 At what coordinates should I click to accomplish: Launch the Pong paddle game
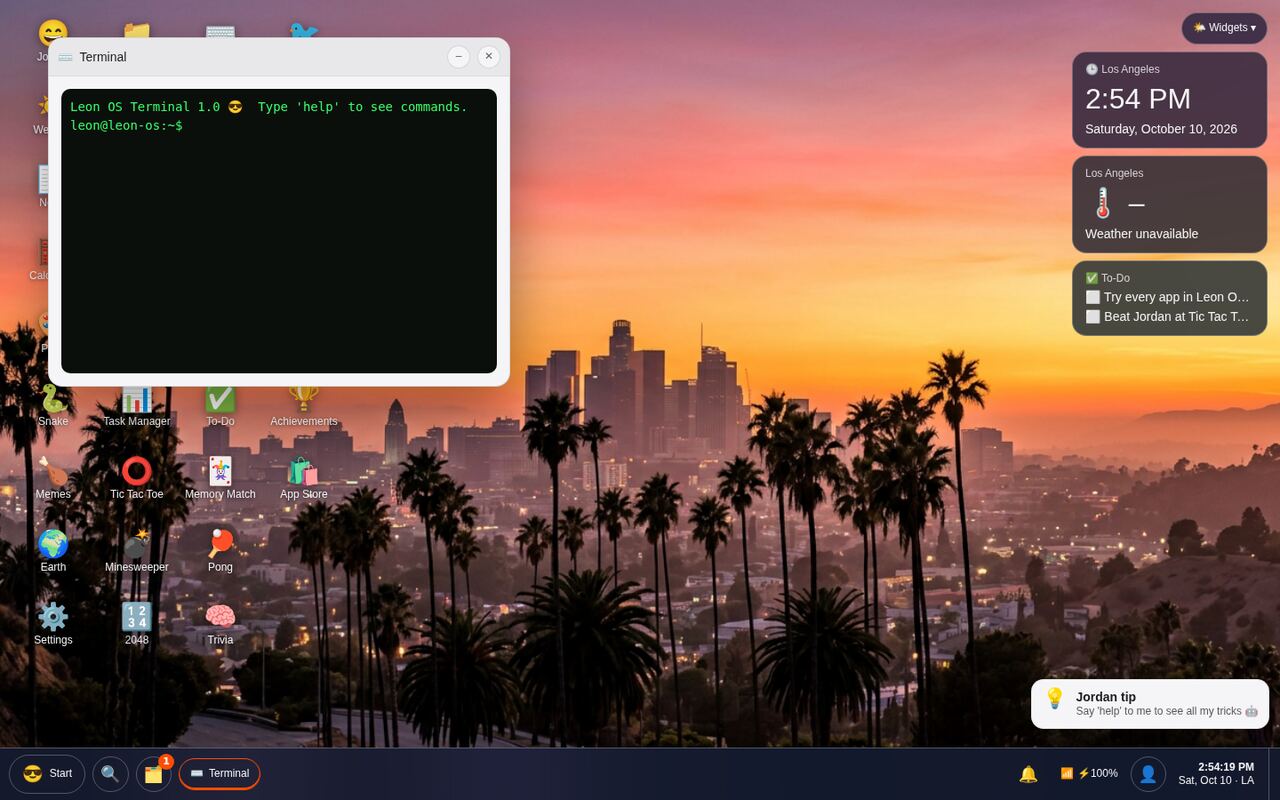220,550
